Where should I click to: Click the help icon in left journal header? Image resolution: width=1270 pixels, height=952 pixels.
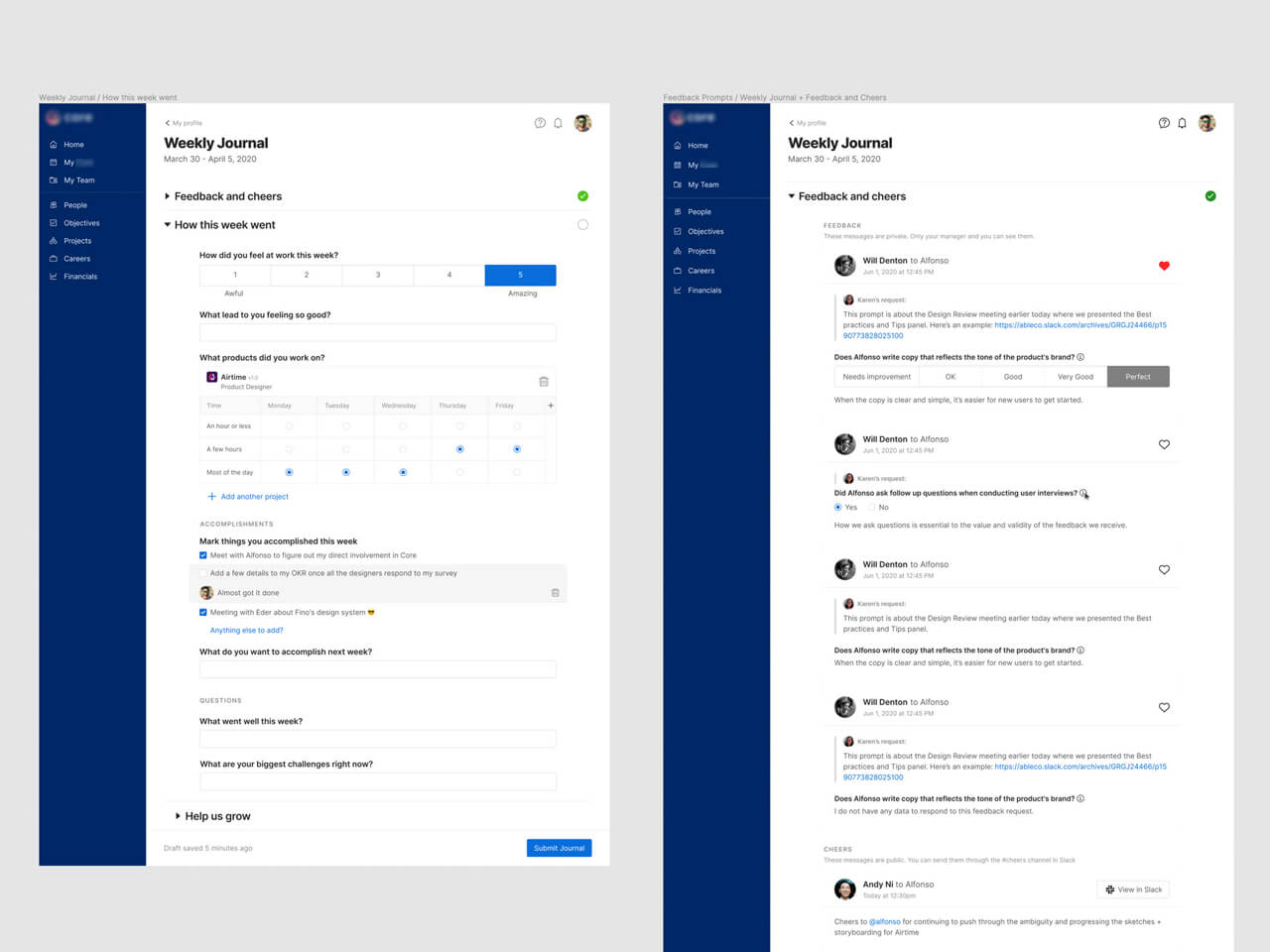pos(540,123)
